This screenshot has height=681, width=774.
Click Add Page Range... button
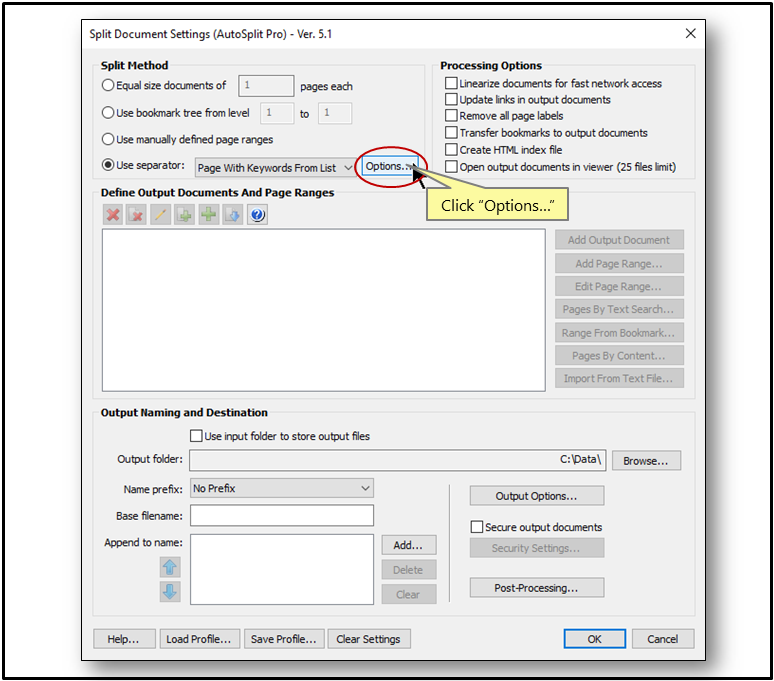(619, 264)
